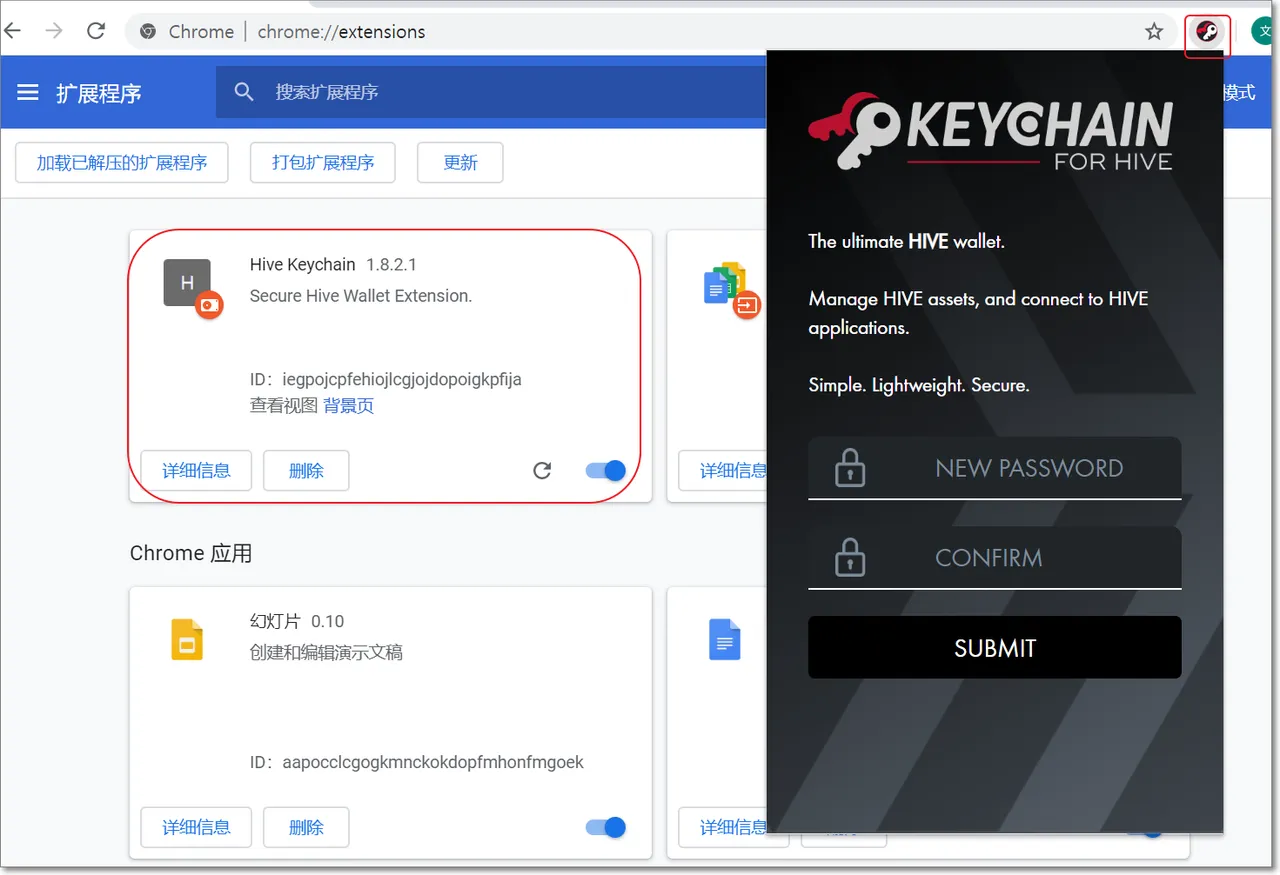1280x875 pixels.
Task: Click "Secure Hive Wallet Extension." description
Action: 361,296
